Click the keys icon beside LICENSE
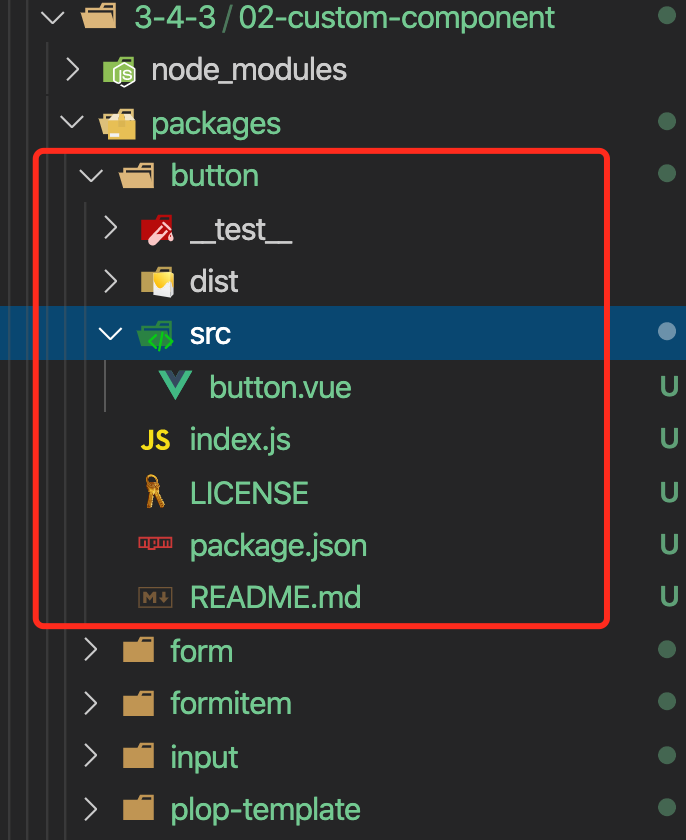The height and width of the screenshot is (840, 686). [155, 491]
